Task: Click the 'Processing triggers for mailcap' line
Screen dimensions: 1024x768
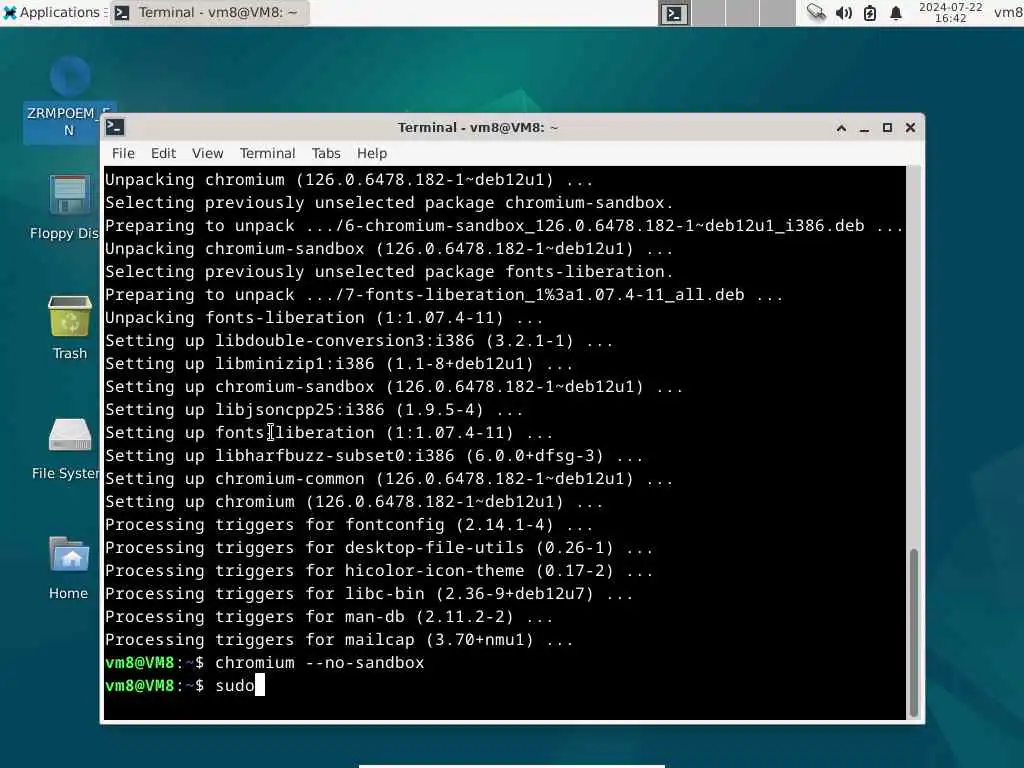Action: point(339,639)
